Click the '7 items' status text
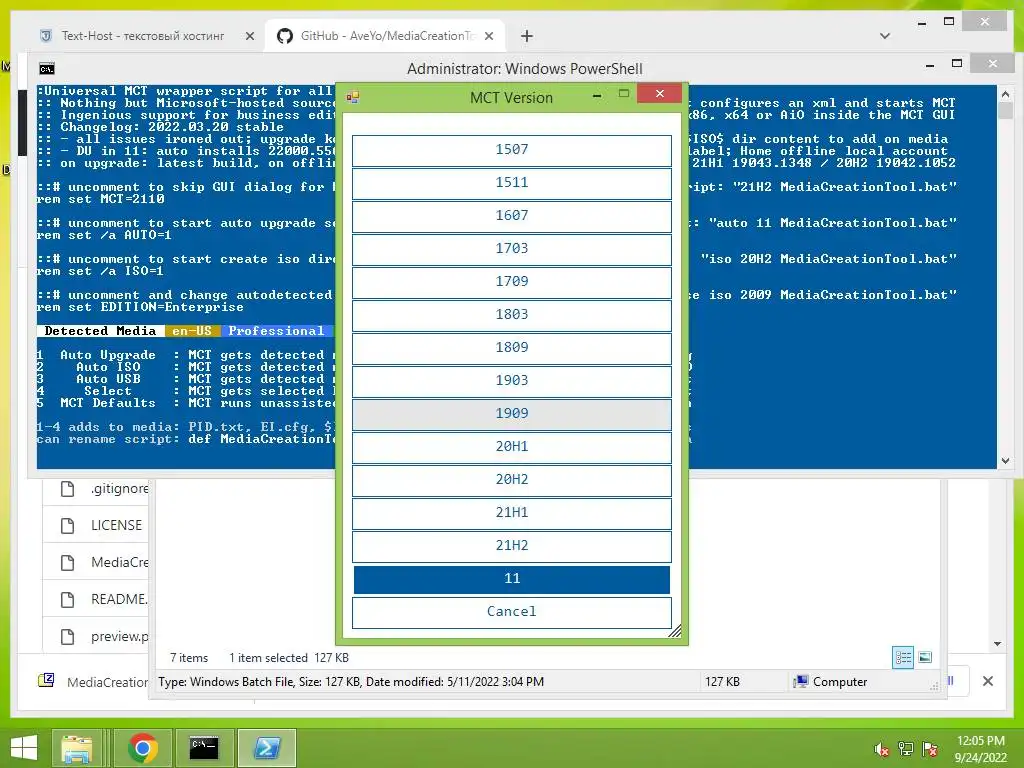Viewport: 1024px width, 768px height. click(189, 658)
